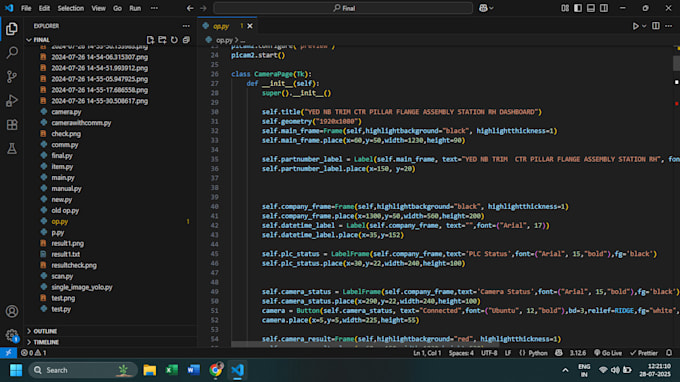Open the Extensions view

(x=12, y=125)
